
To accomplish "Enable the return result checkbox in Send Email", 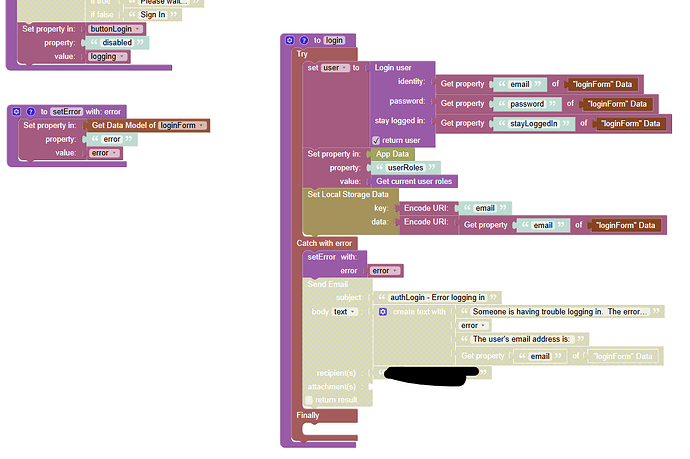I will [x=309, y=400].
